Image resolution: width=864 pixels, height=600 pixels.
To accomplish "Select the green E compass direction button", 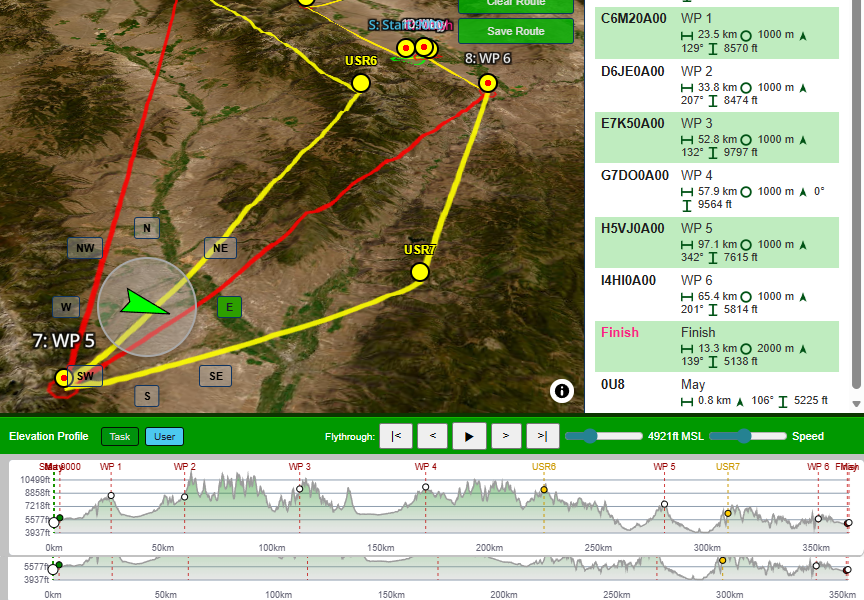I will pos(229,307).
